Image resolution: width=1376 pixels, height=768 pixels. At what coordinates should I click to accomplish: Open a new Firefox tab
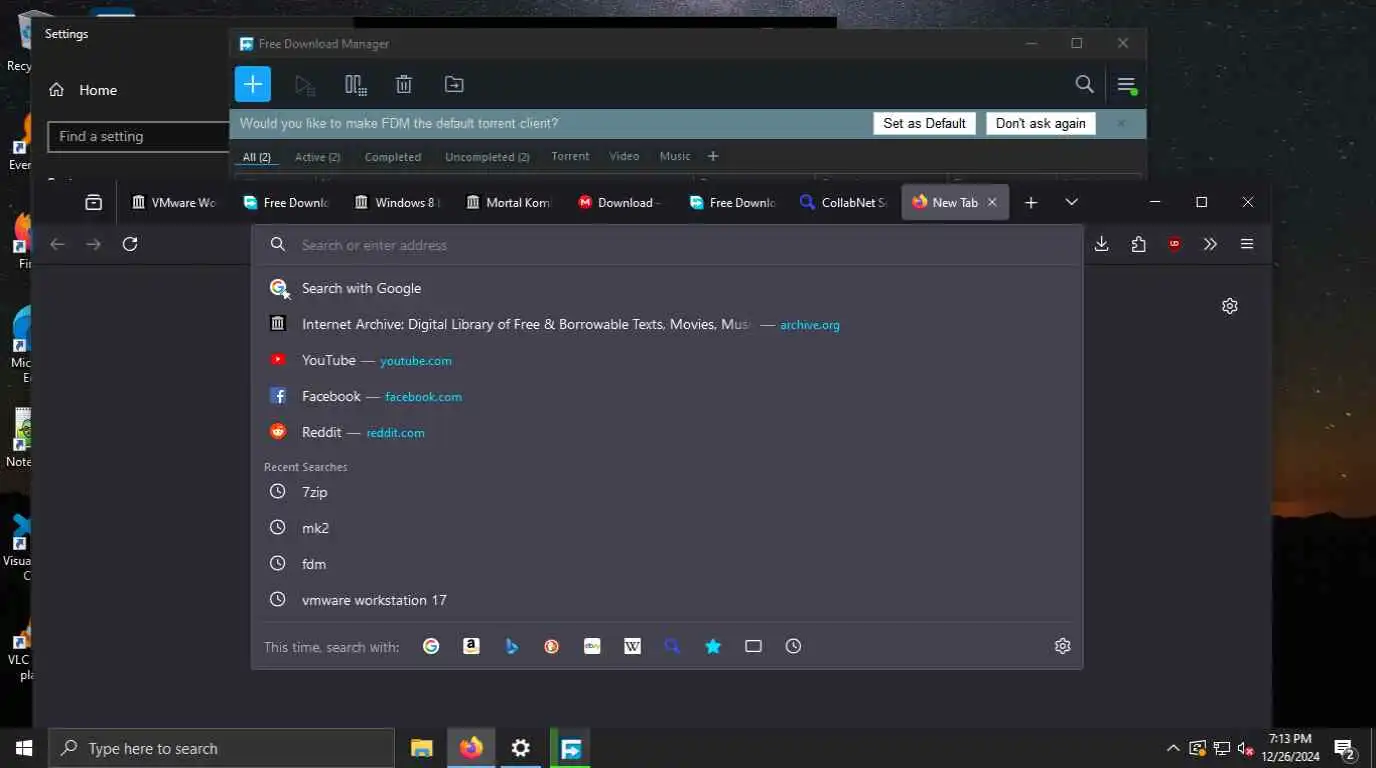pyautogui.click(x=1031, y=202)
